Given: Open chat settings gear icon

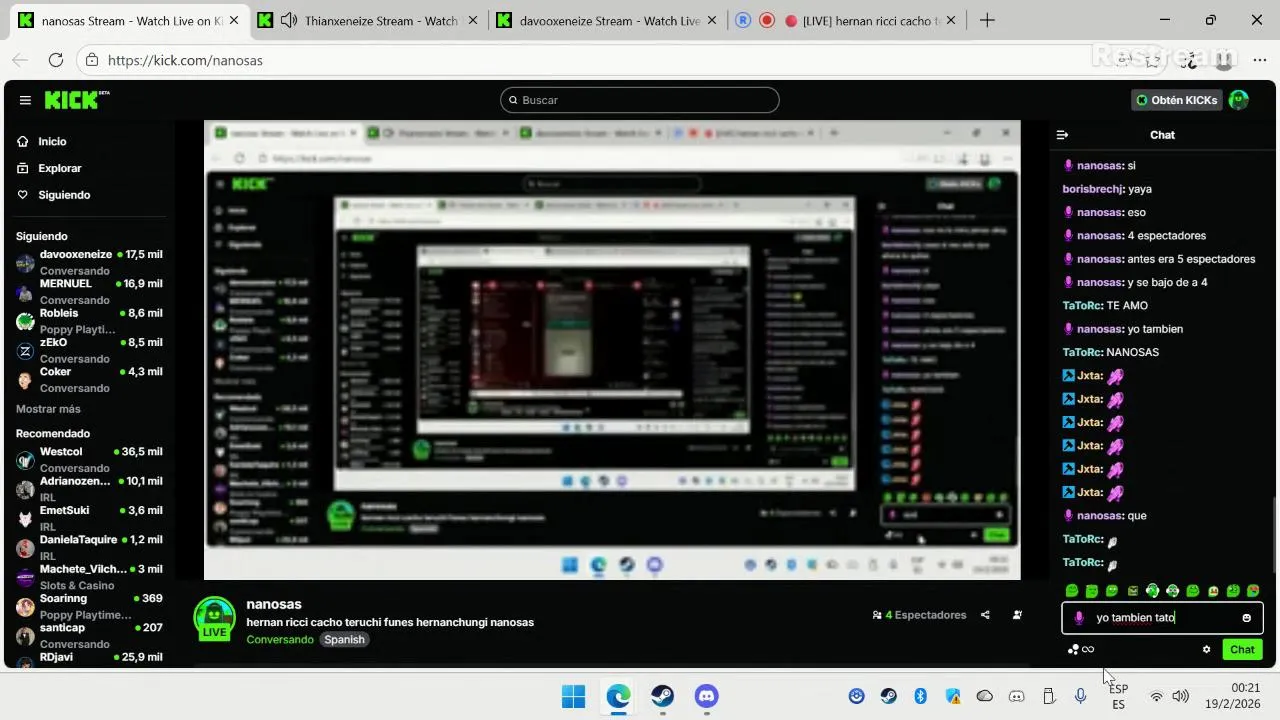Looking at the screenshot, I should click(1206, 649).
